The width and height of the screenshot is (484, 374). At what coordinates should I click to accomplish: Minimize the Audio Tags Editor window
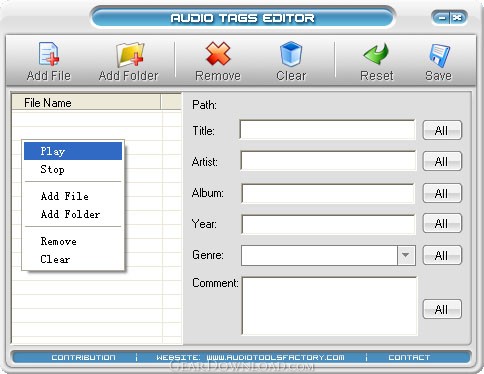pos(442,18)
